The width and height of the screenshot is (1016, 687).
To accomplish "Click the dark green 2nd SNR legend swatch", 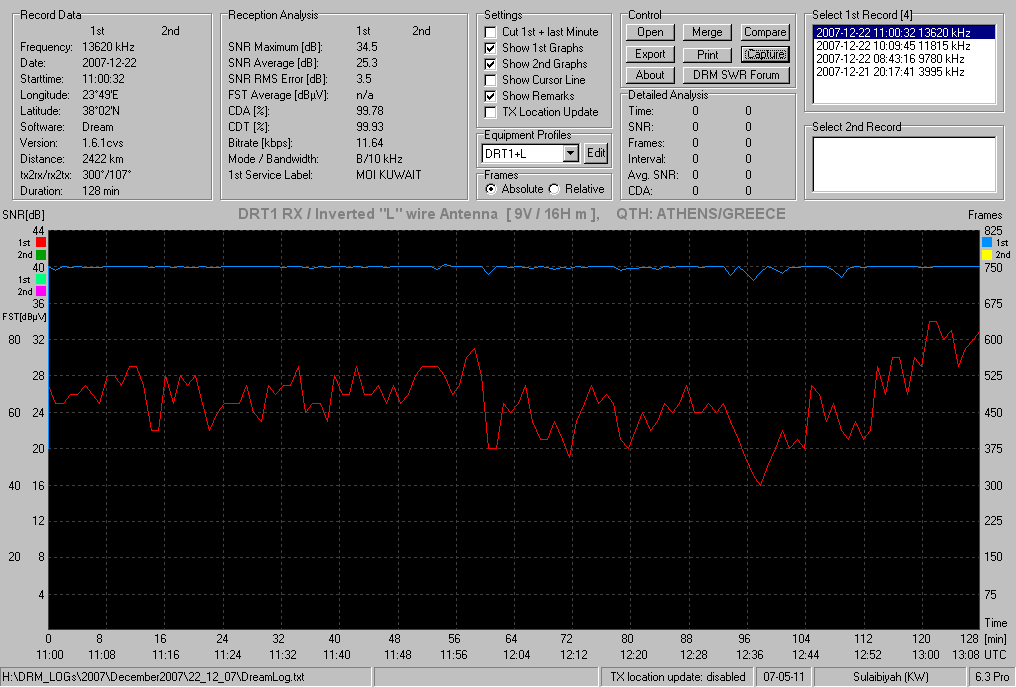I will click(40, 255).
